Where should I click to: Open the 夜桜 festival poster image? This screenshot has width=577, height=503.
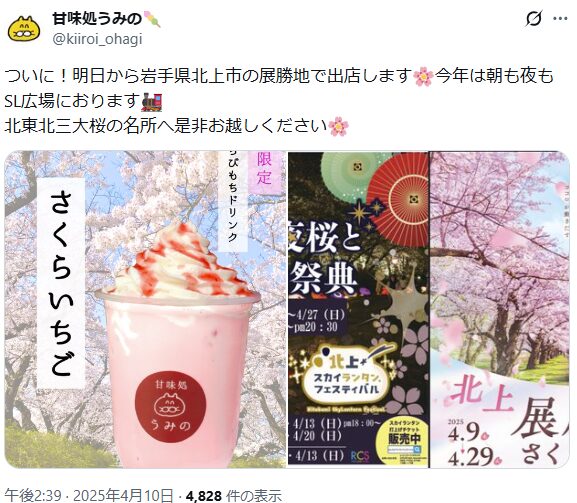point(358,309)
